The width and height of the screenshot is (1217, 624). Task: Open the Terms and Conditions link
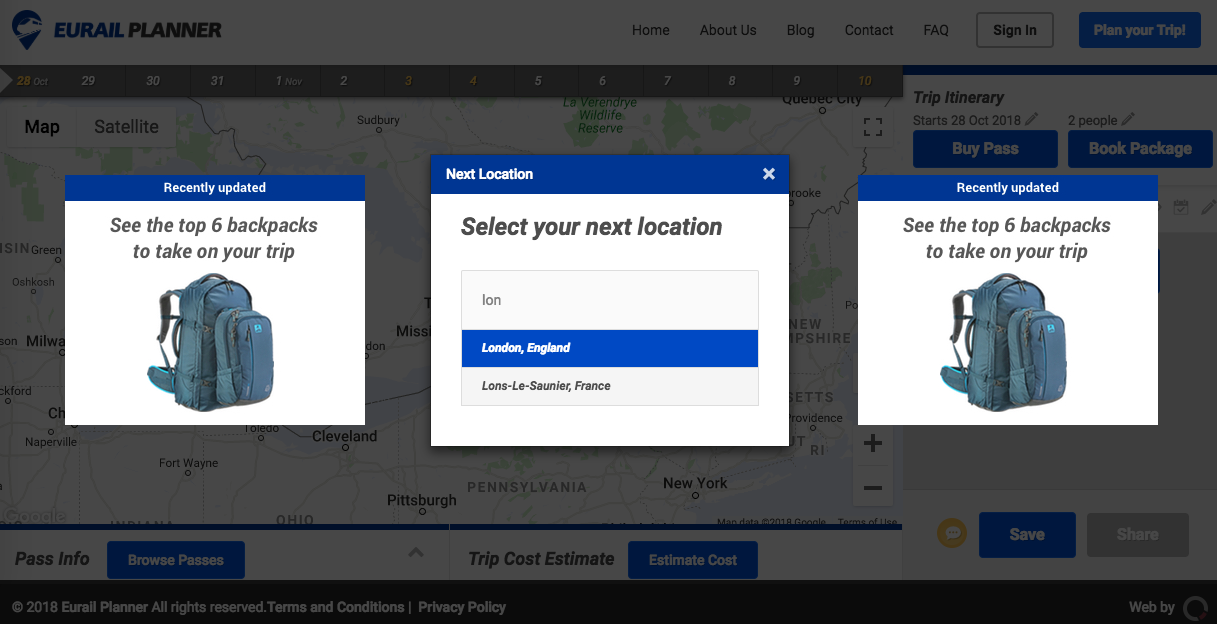tap(335, 607)
